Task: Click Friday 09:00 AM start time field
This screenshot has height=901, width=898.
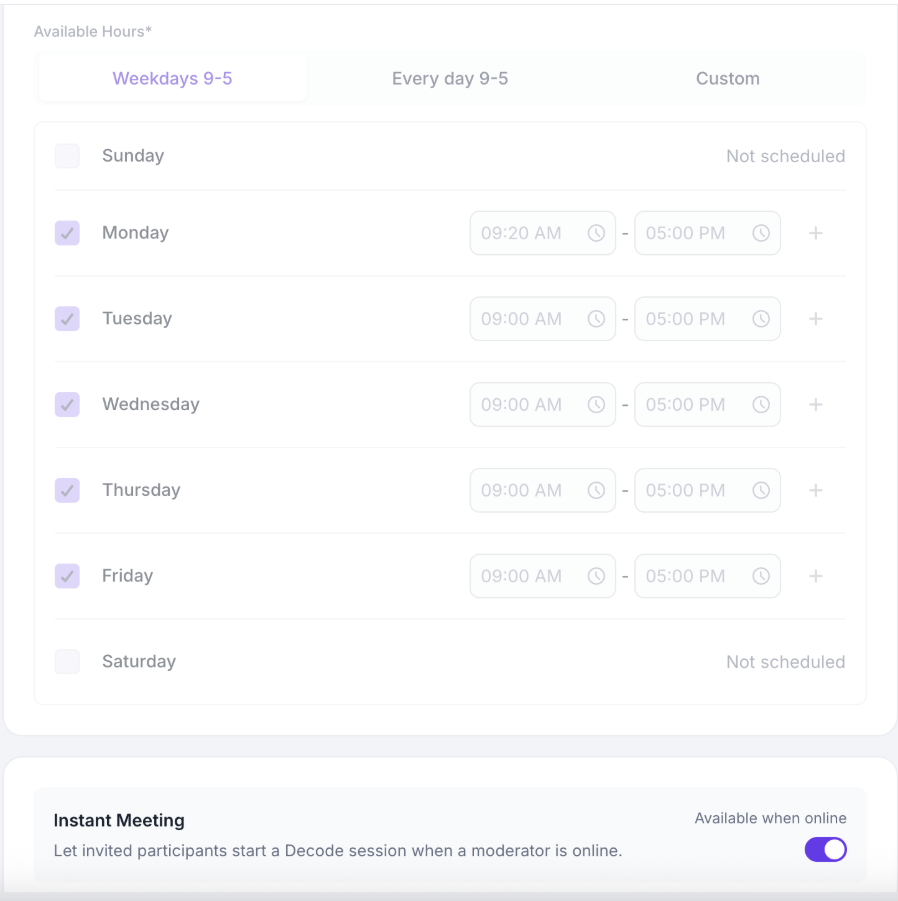Action: pyautogui.click(x=542, y=576)
